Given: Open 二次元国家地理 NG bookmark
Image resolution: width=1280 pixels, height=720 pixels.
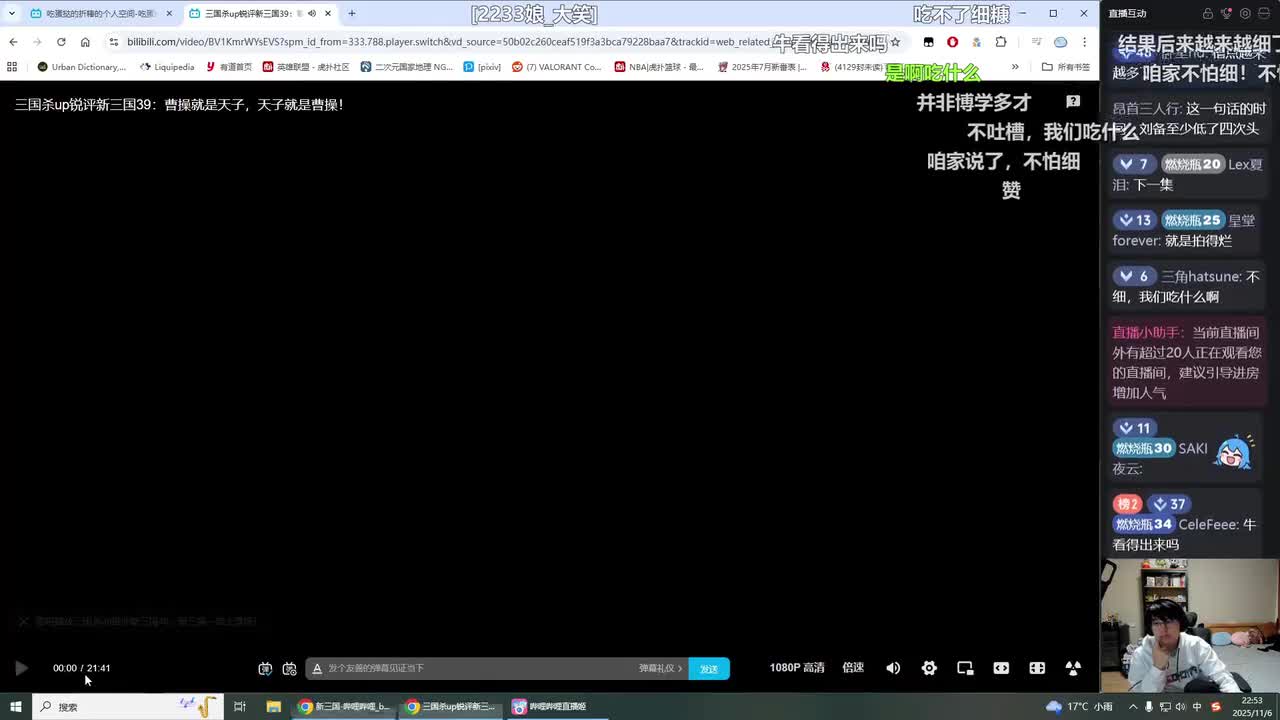Looking at the screenshot, I should pyautogui.click(x=407, y=67).
